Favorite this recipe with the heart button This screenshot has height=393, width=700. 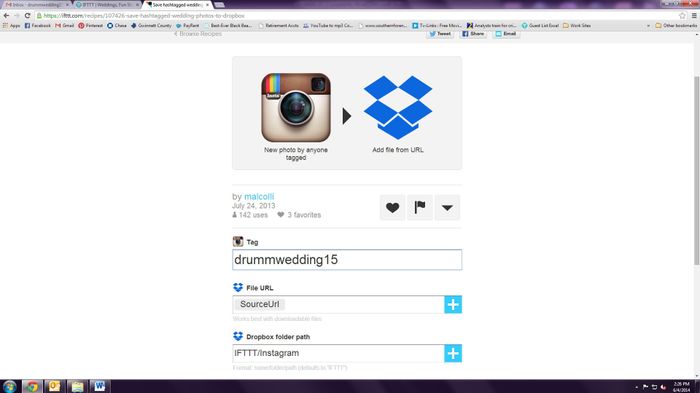click(392, 208)
